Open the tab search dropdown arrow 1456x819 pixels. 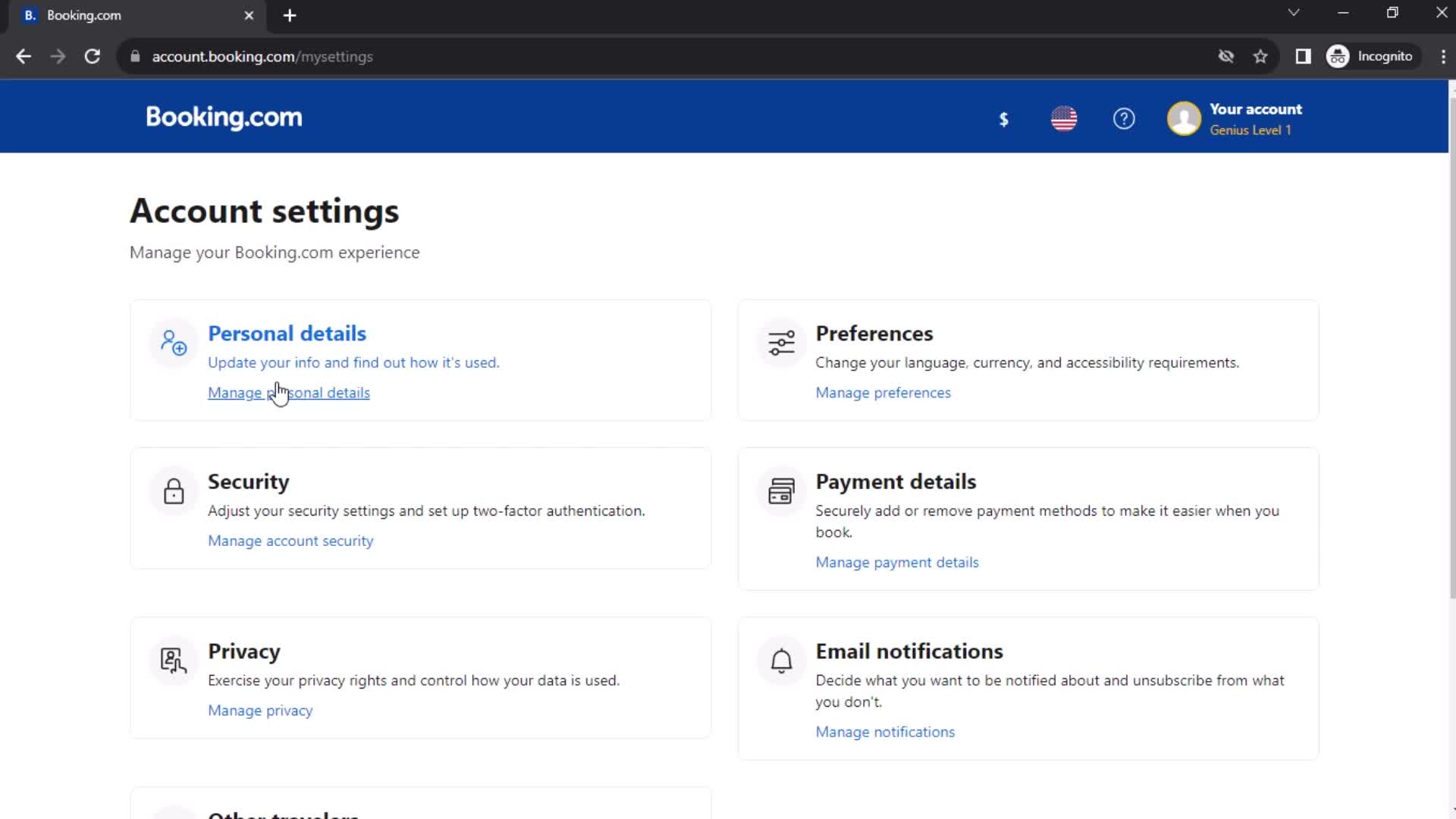(1294, 12)
